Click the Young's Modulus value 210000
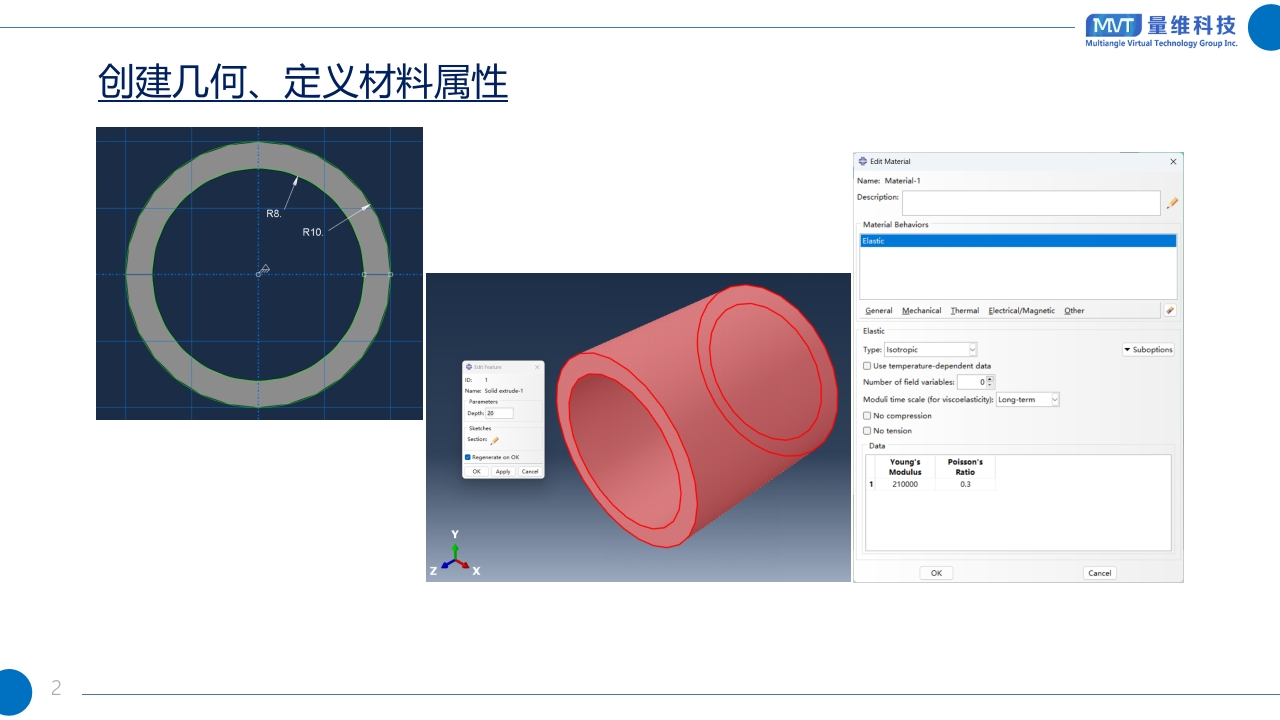 905,484
